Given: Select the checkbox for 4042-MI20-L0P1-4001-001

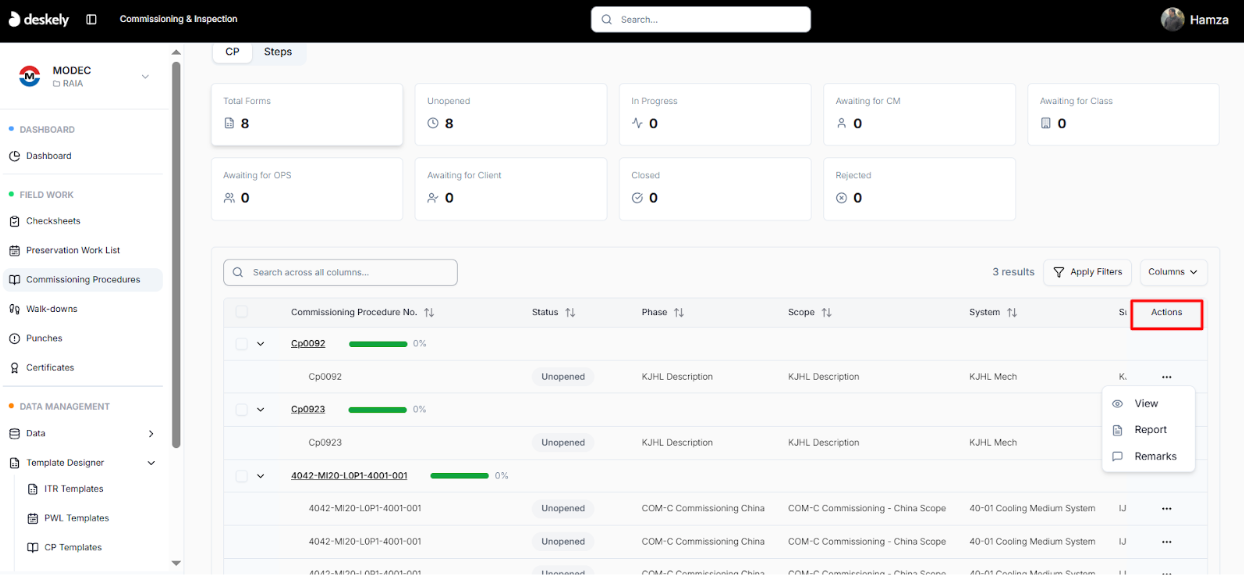Looking at the screenshot, I should 241,475.
